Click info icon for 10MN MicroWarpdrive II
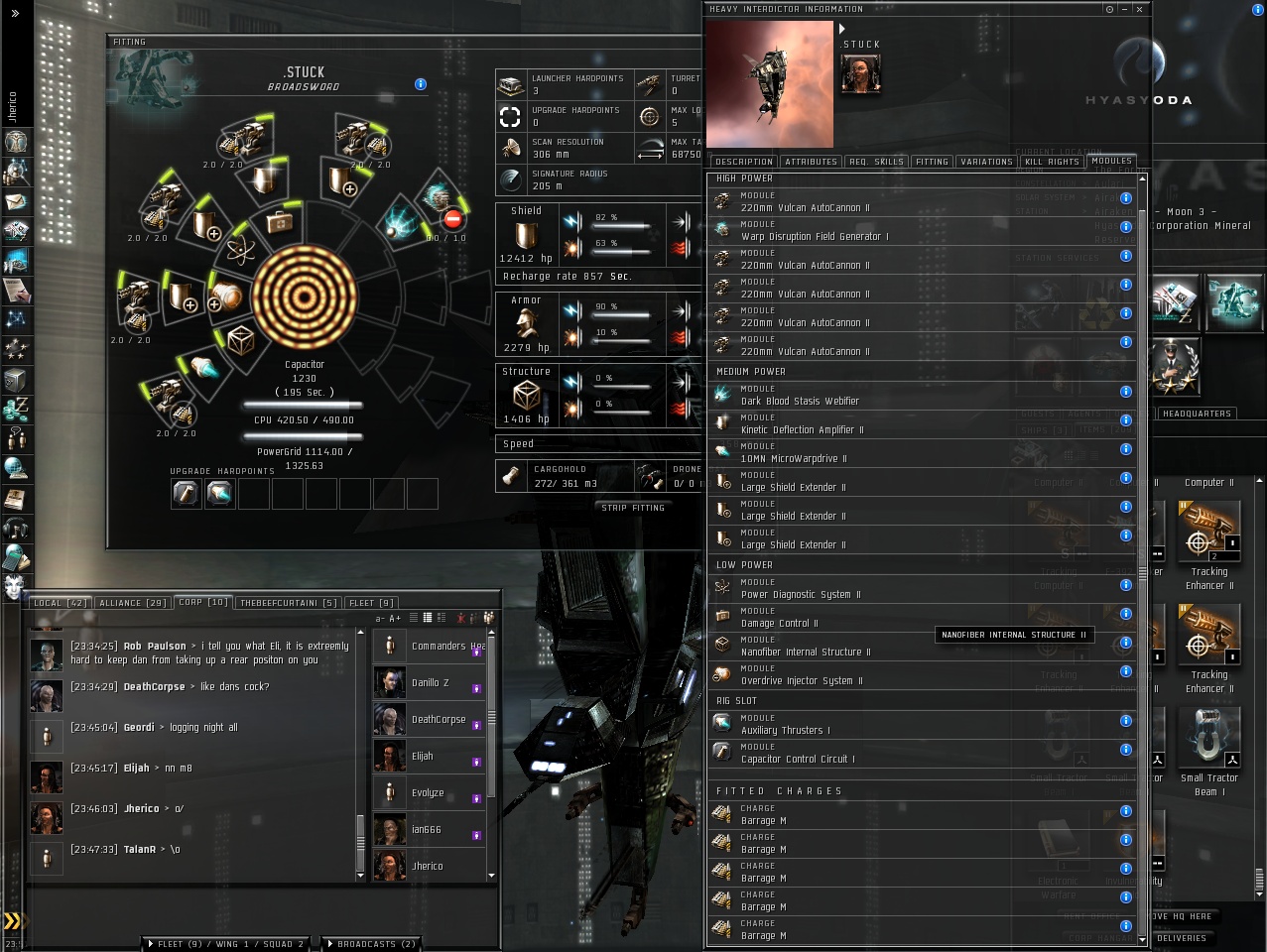 tap(1126, 449)
